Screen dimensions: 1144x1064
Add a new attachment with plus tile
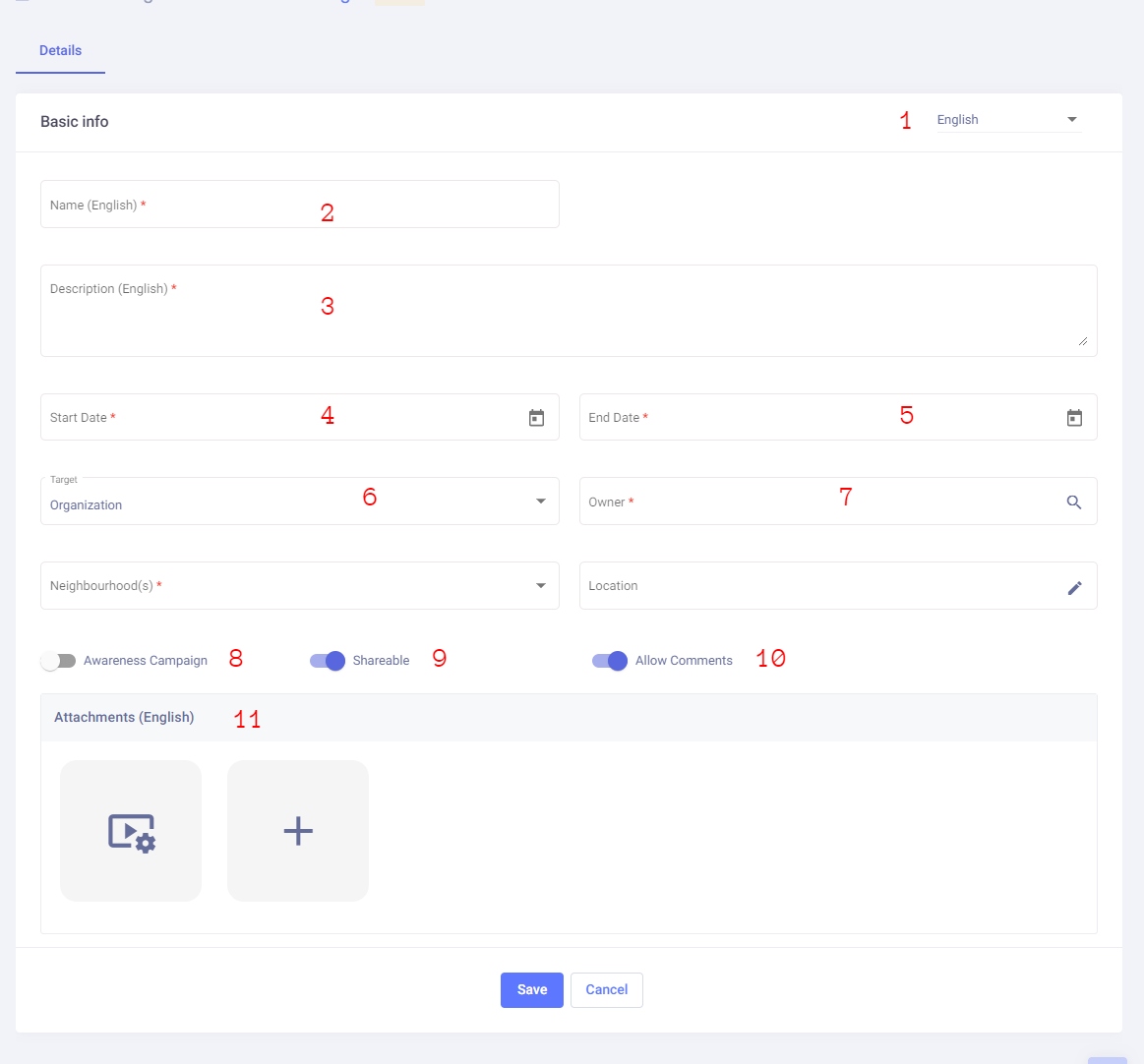298,831
